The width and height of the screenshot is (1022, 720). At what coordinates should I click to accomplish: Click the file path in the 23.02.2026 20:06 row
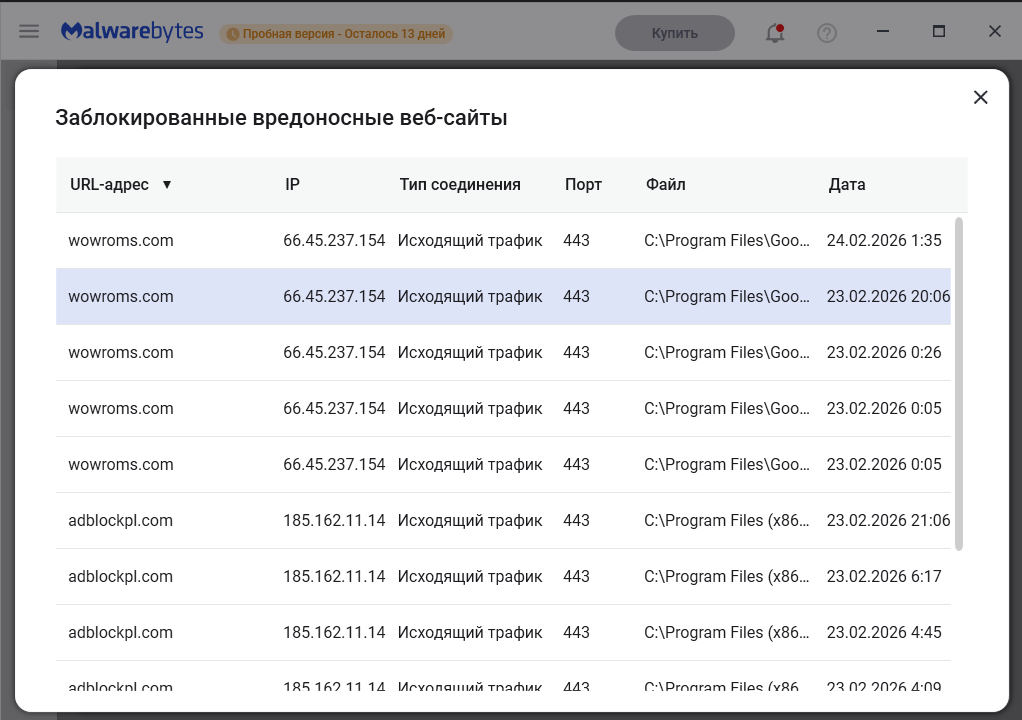coord(727,296)
